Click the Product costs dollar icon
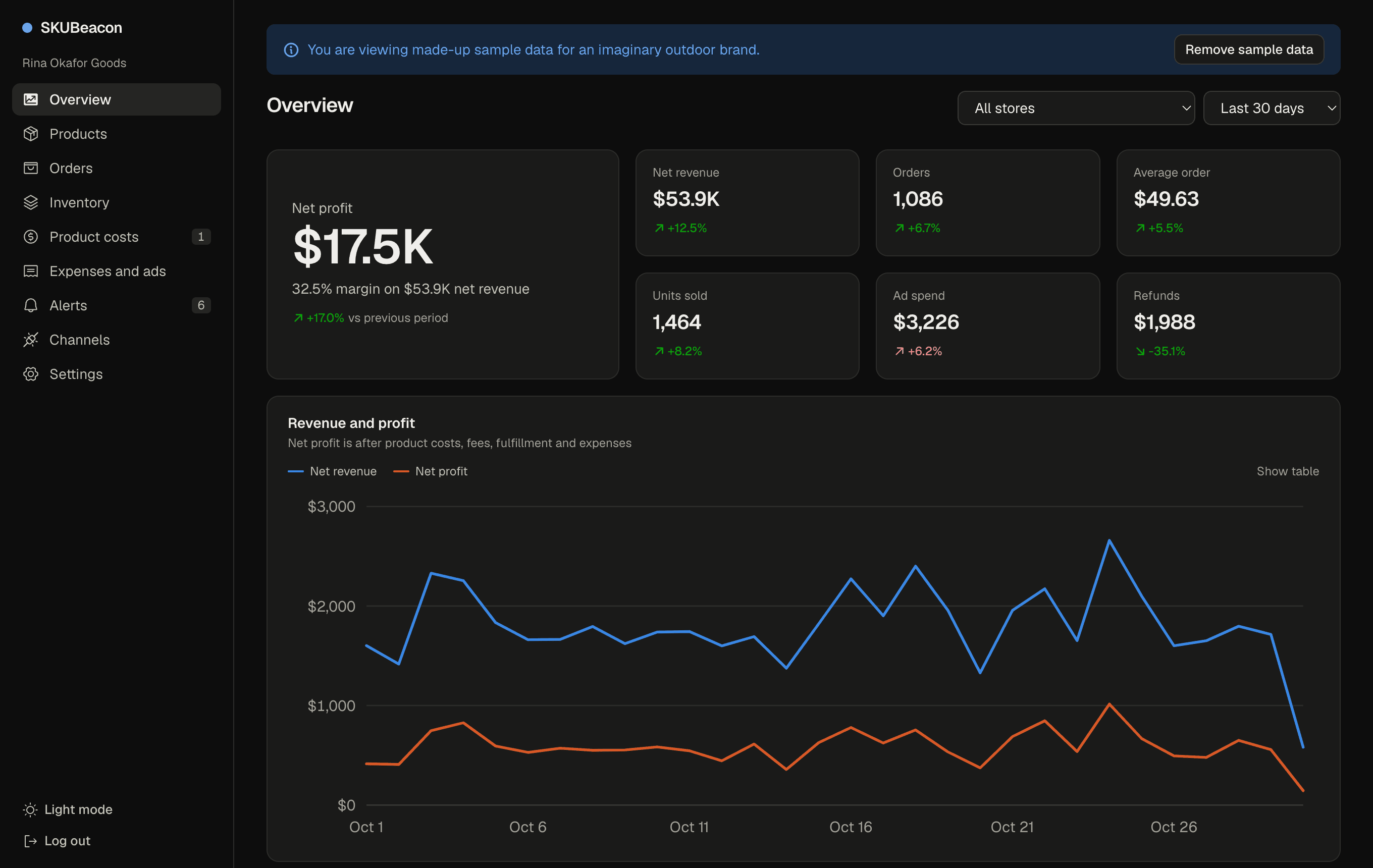 [31, 237]
